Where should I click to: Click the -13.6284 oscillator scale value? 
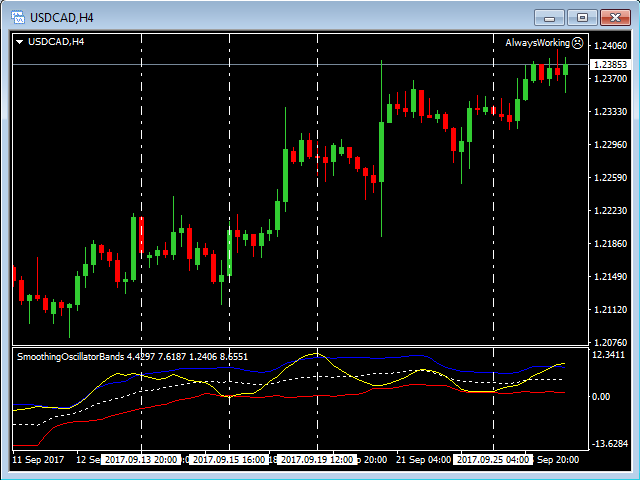pyautogui.click(x=608, y=443)
